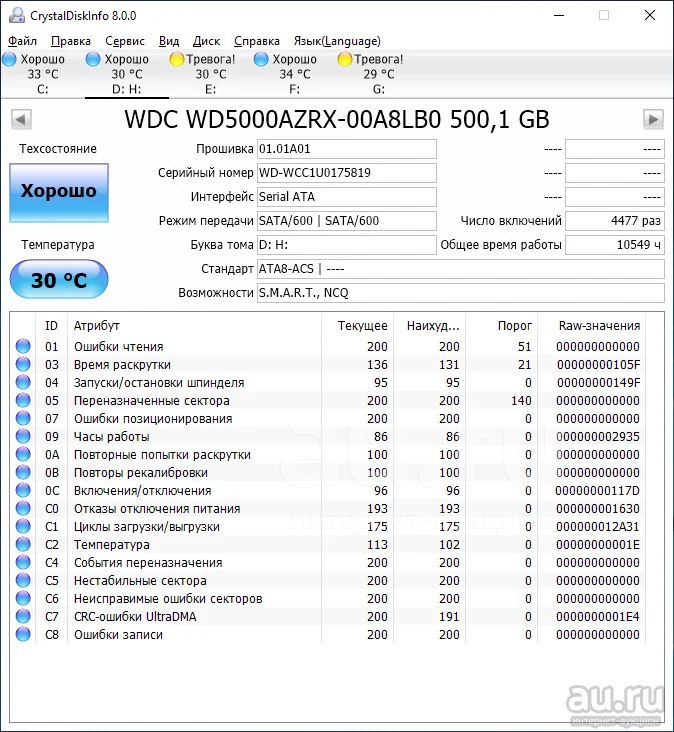Select worst value 191 in C7 row

tap(449, 617)
